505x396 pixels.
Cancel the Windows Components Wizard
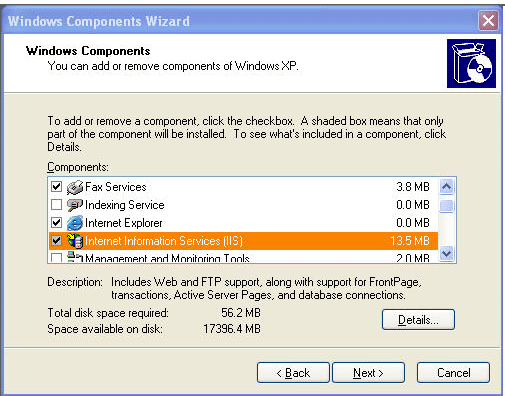click(453, 373)
